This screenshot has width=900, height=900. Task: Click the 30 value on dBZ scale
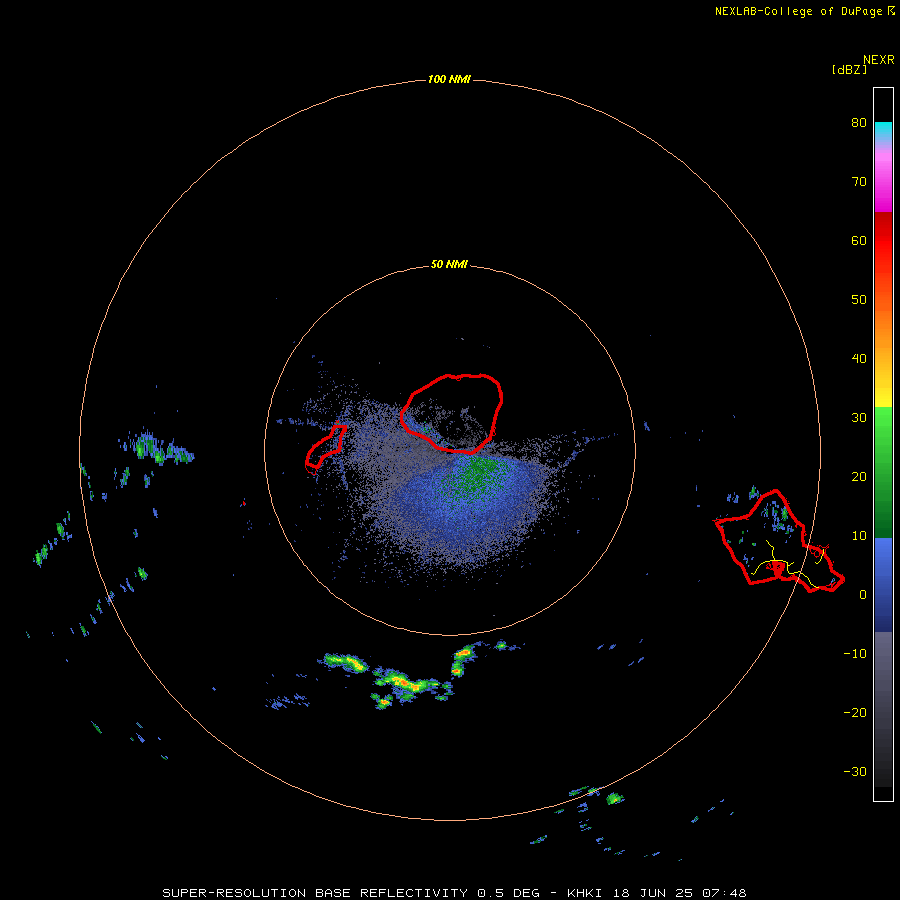coord(859,418)
